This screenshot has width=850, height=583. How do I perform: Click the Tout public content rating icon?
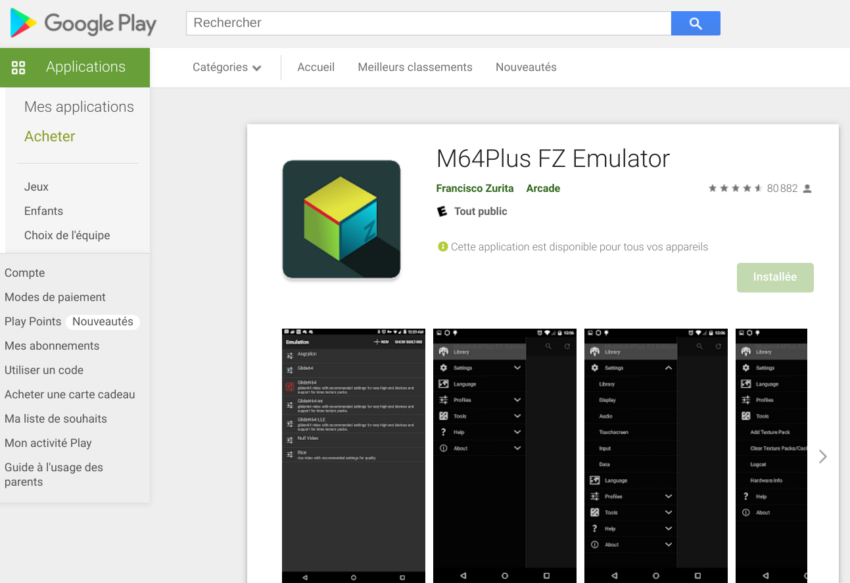(x=442, y=212)
